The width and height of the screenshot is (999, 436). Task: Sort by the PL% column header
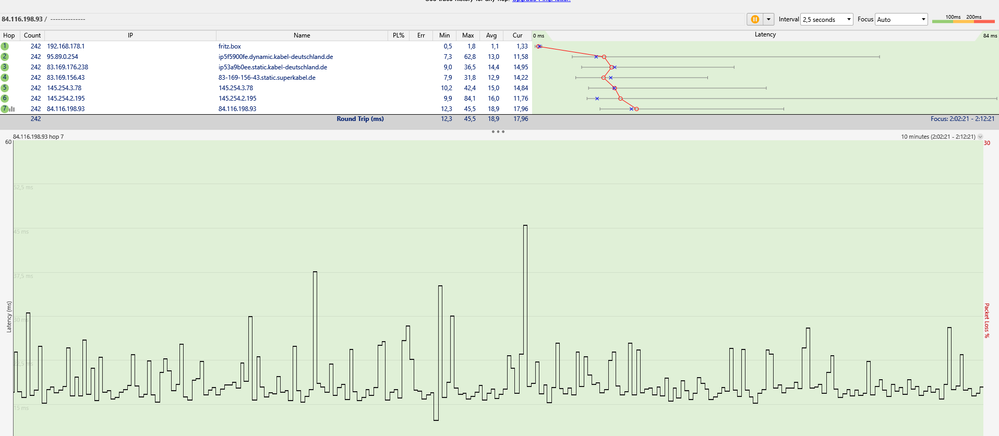pyautogui.click(x=399, y=35)
